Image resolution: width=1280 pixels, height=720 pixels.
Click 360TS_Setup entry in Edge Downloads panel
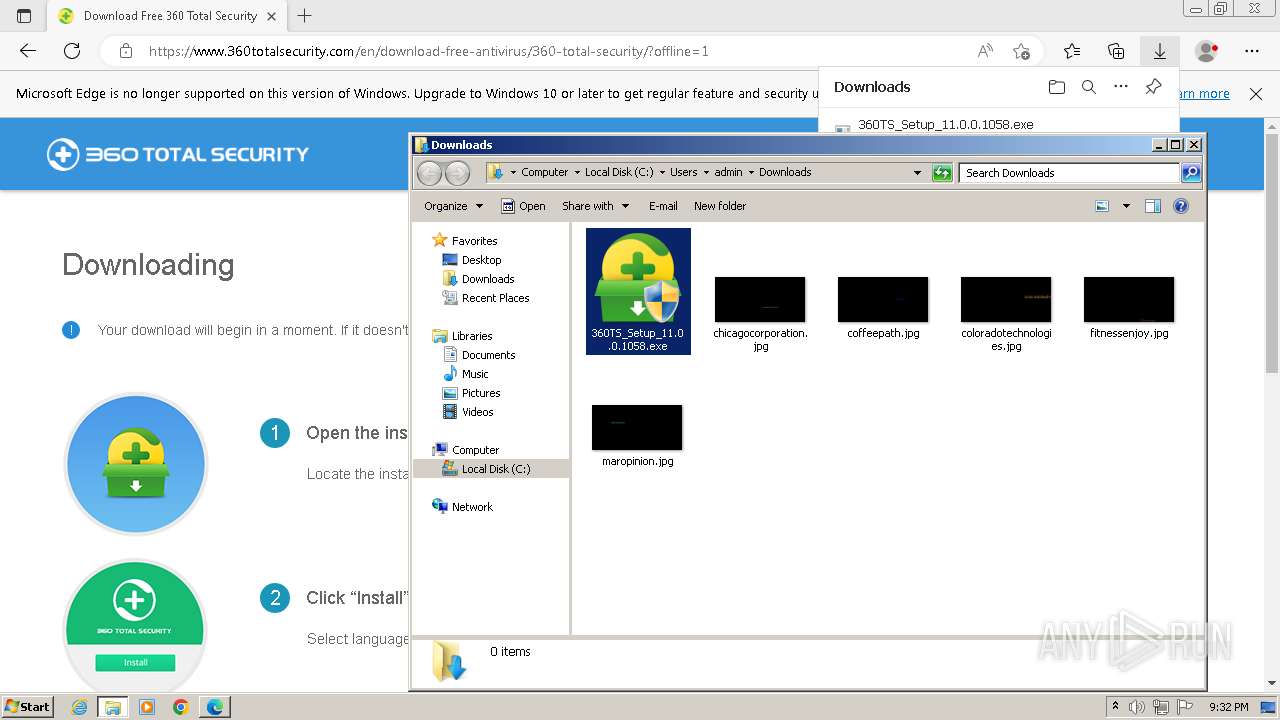[945, 125]
